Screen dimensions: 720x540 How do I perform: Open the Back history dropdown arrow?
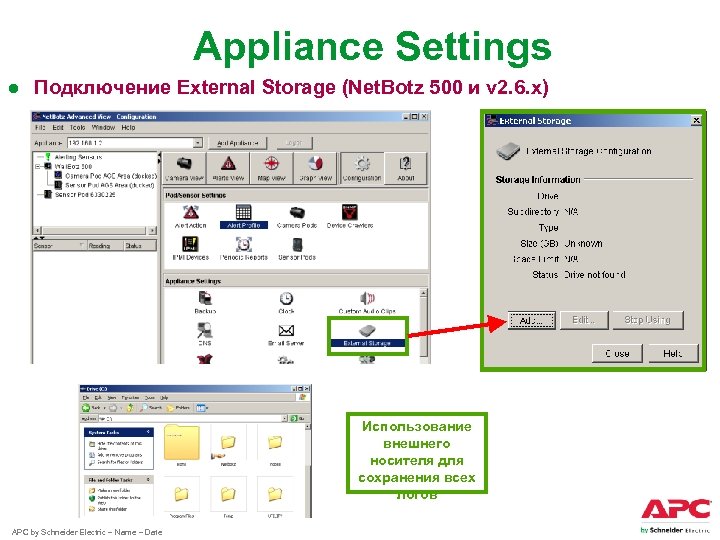pyautogui.click(x=103, y=408)
